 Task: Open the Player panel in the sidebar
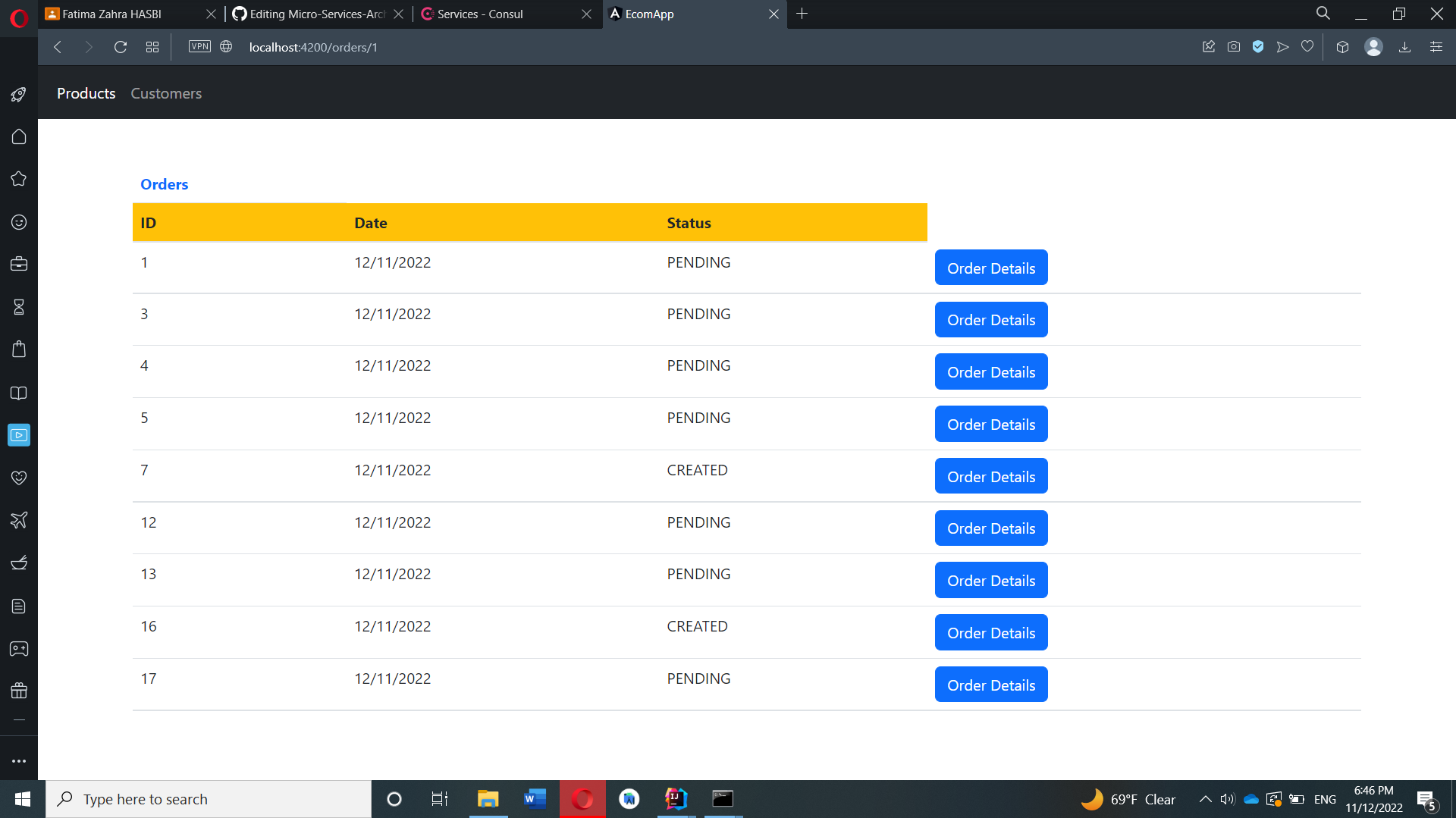19,434
